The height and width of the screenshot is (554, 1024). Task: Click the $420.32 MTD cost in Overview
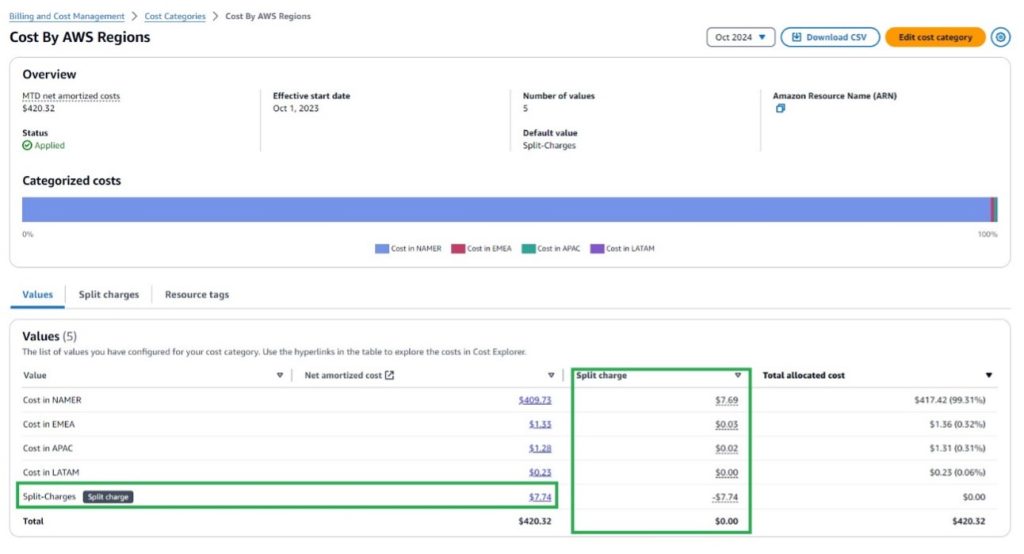[39, 108]
